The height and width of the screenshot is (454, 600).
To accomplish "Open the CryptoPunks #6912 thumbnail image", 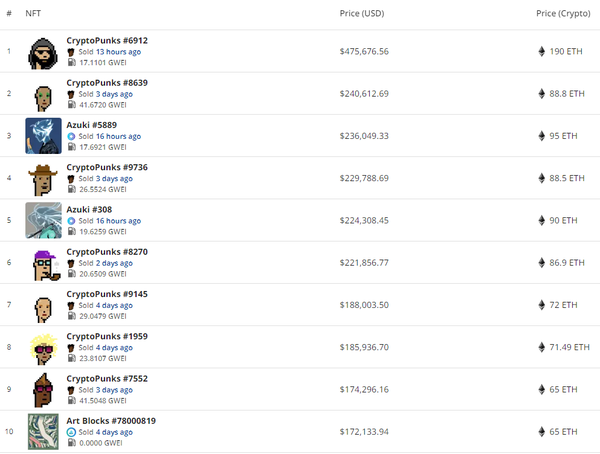I will coord(43,51).
